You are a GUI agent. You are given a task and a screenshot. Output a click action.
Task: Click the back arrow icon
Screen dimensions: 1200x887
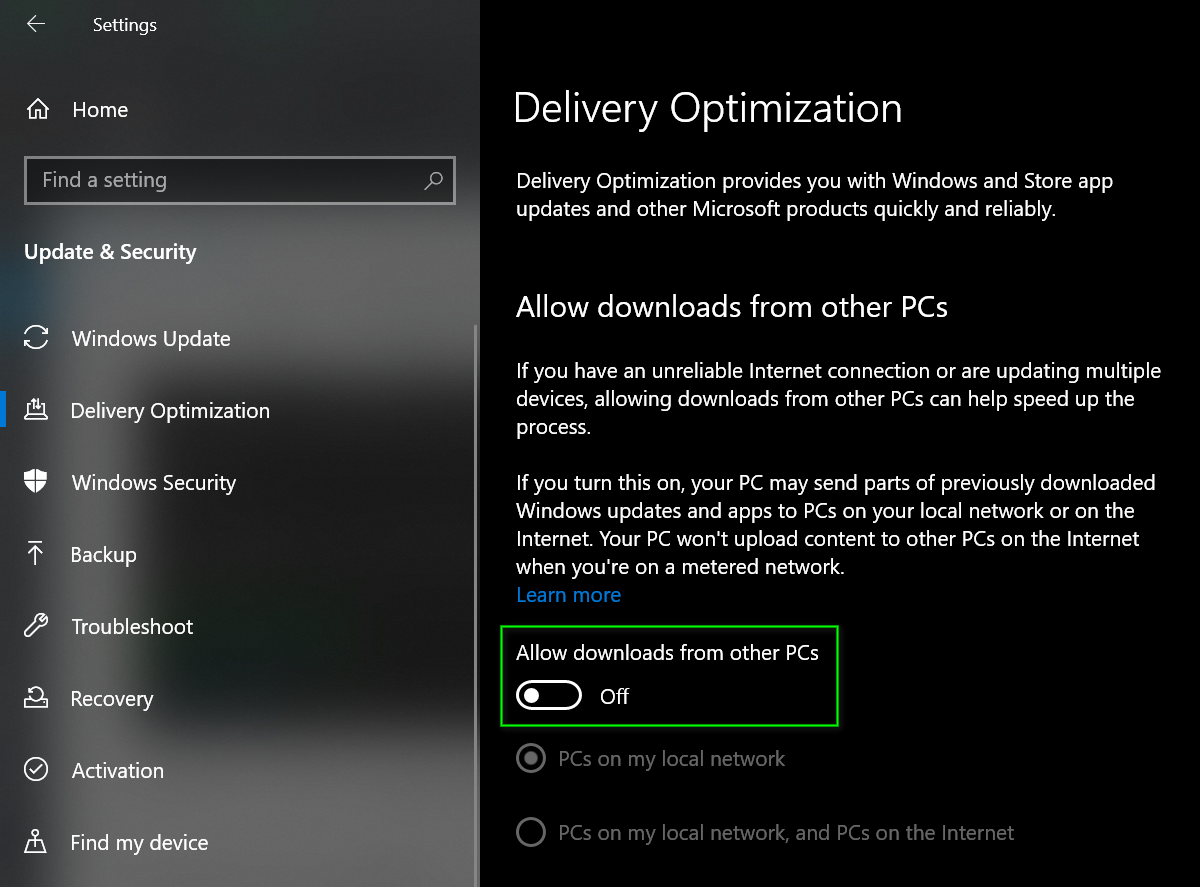click(x=36, y=24)
